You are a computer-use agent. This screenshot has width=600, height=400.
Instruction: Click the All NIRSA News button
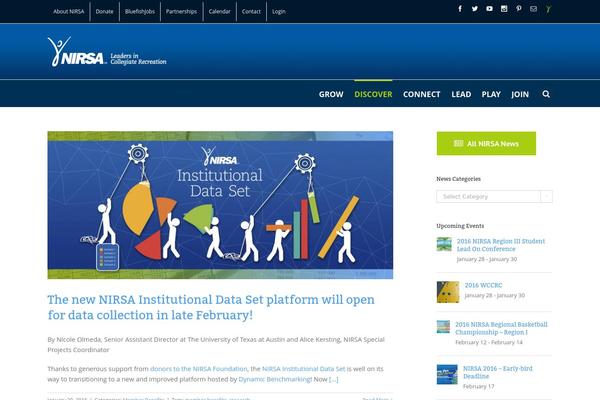click(486, 144)
